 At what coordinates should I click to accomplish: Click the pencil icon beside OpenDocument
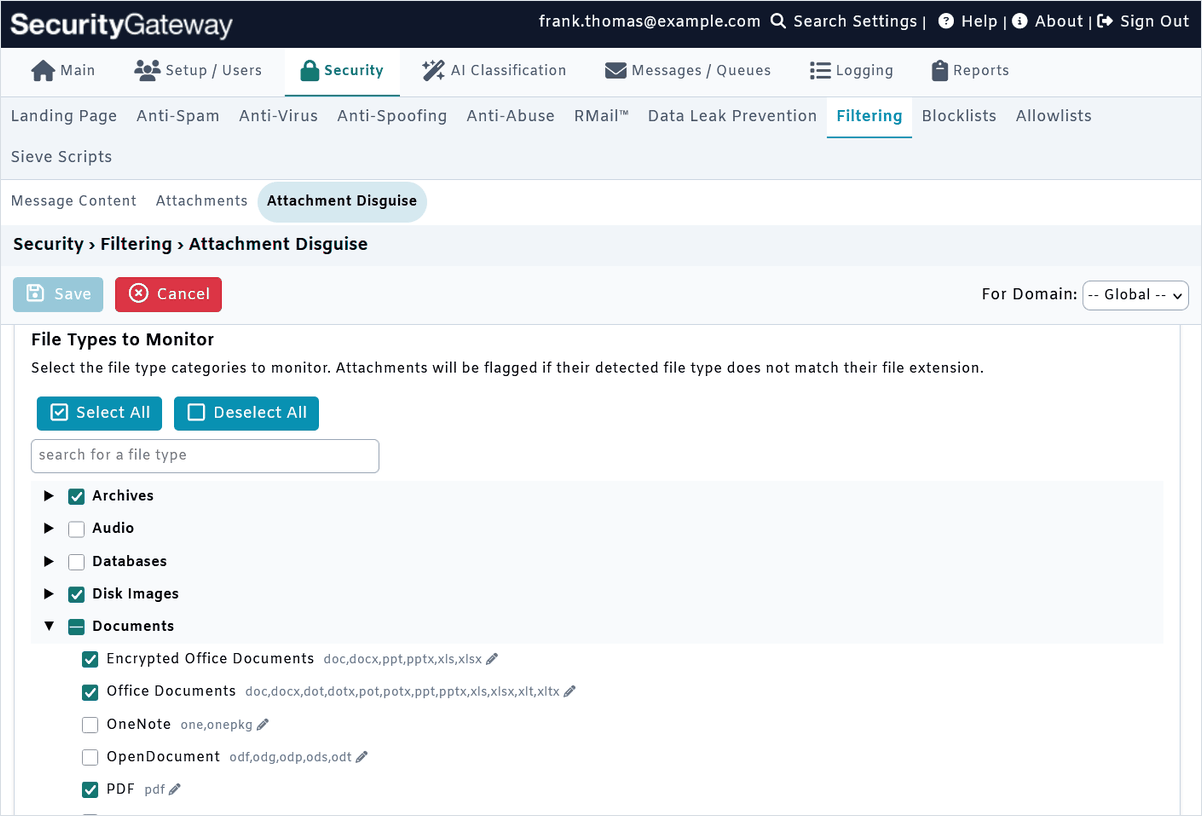pyautogui.click(x=362, y=757)
